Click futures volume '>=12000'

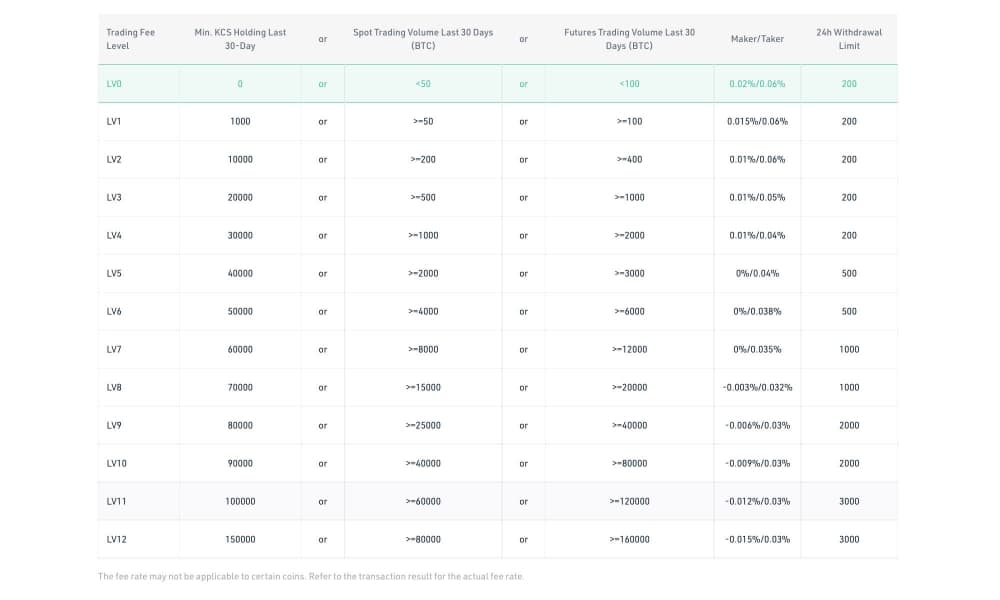click(629, 349)
